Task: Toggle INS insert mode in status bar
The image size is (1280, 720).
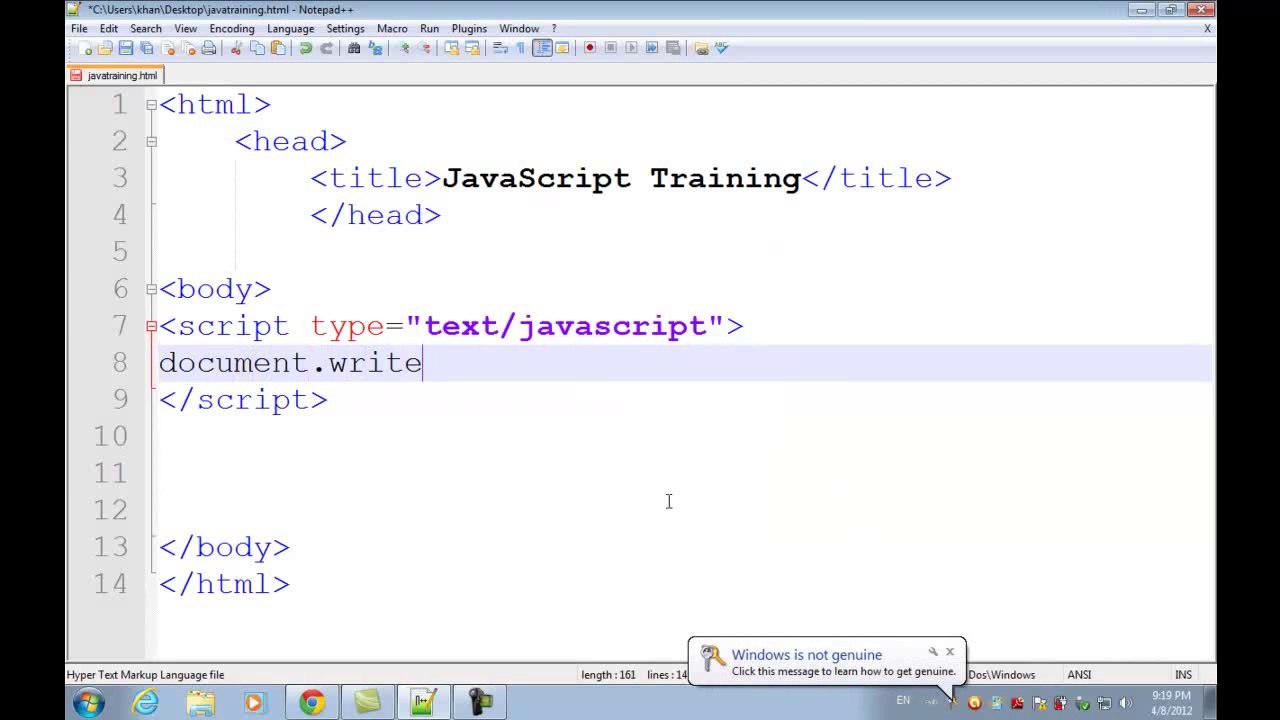Action: pos(1184,675)
